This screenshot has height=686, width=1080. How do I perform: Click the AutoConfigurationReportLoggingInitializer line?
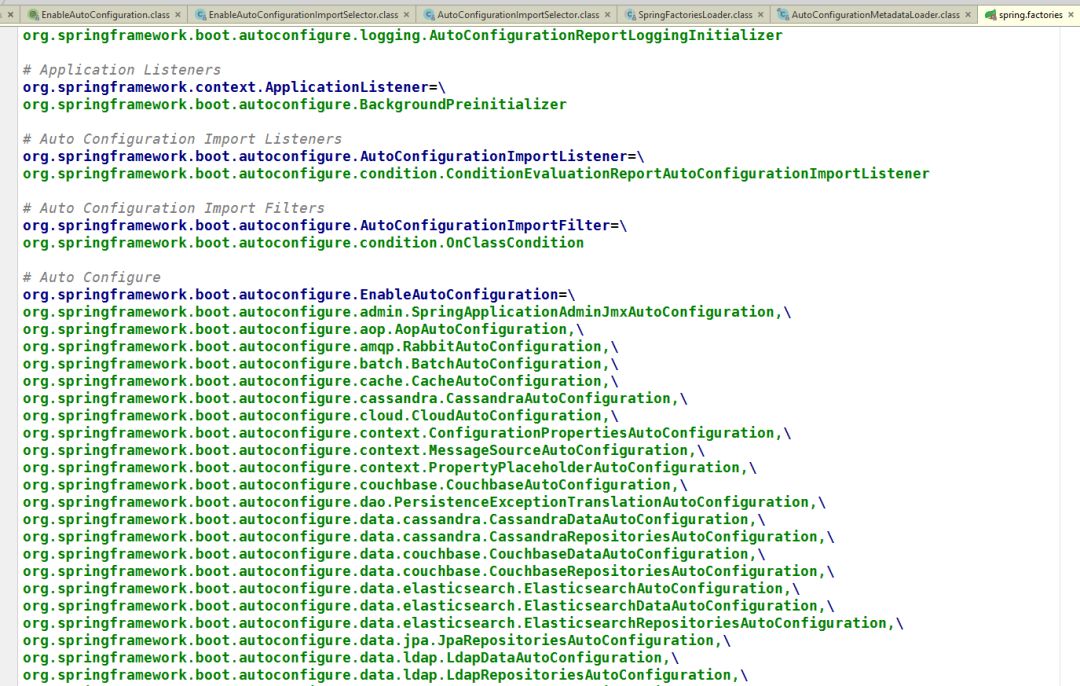point(402,35)
